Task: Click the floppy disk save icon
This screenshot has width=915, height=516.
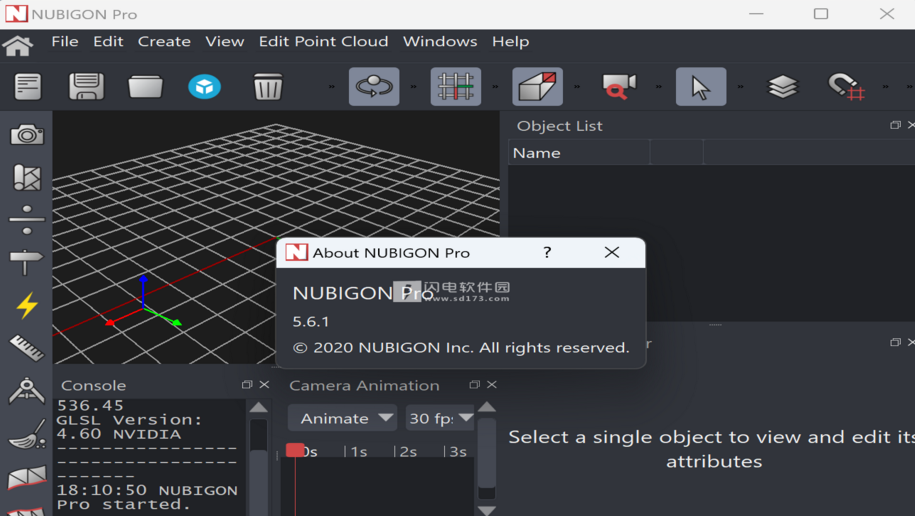Action: (x=86, y=86)
